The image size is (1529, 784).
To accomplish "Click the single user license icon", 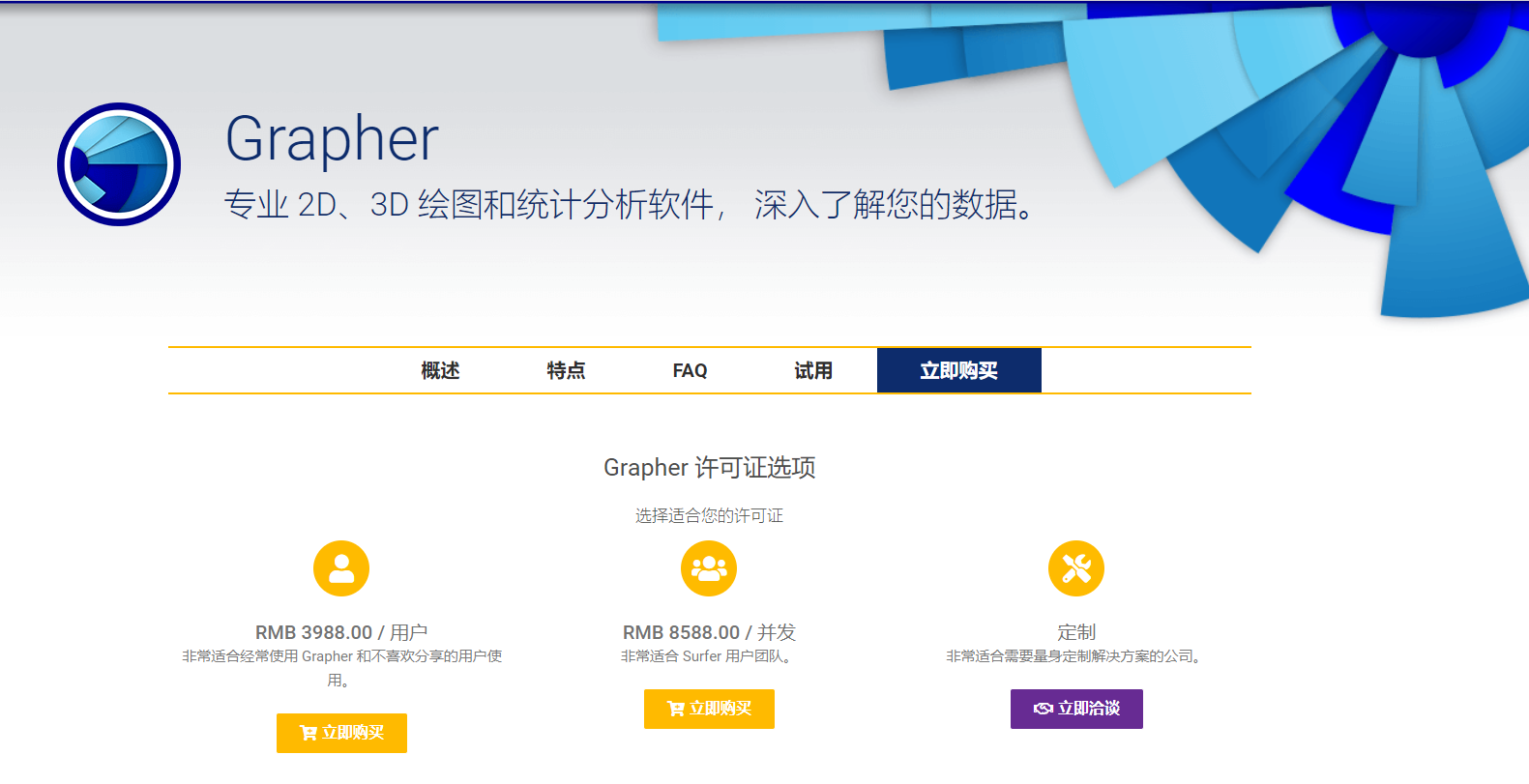I will pyautogui.click(x=341, y=568).
